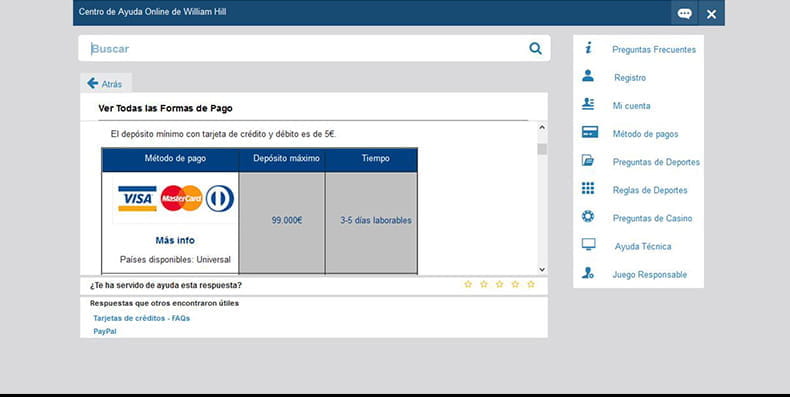The height and width of the screenshot is (397, 790).
Task: Rate the answer two stars
Action: [484, 284]
